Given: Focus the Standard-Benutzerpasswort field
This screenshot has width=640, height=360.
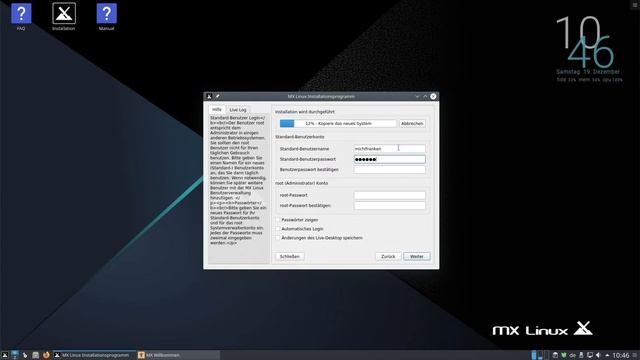Looking at the screenshot, I should (389, 159).
